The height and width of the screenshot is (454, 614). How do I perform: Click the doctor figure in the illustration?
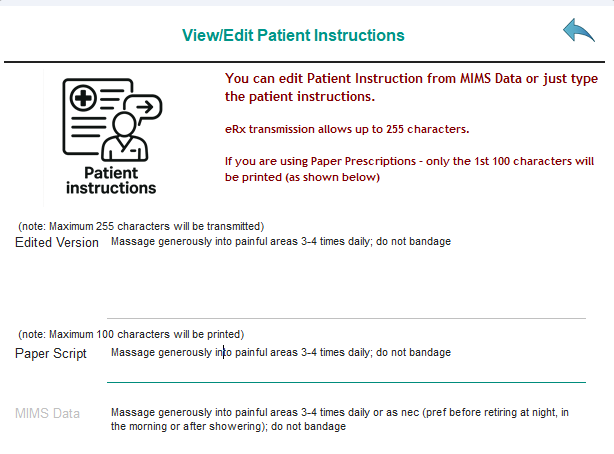pyautogui.click(x=125, y=136)
